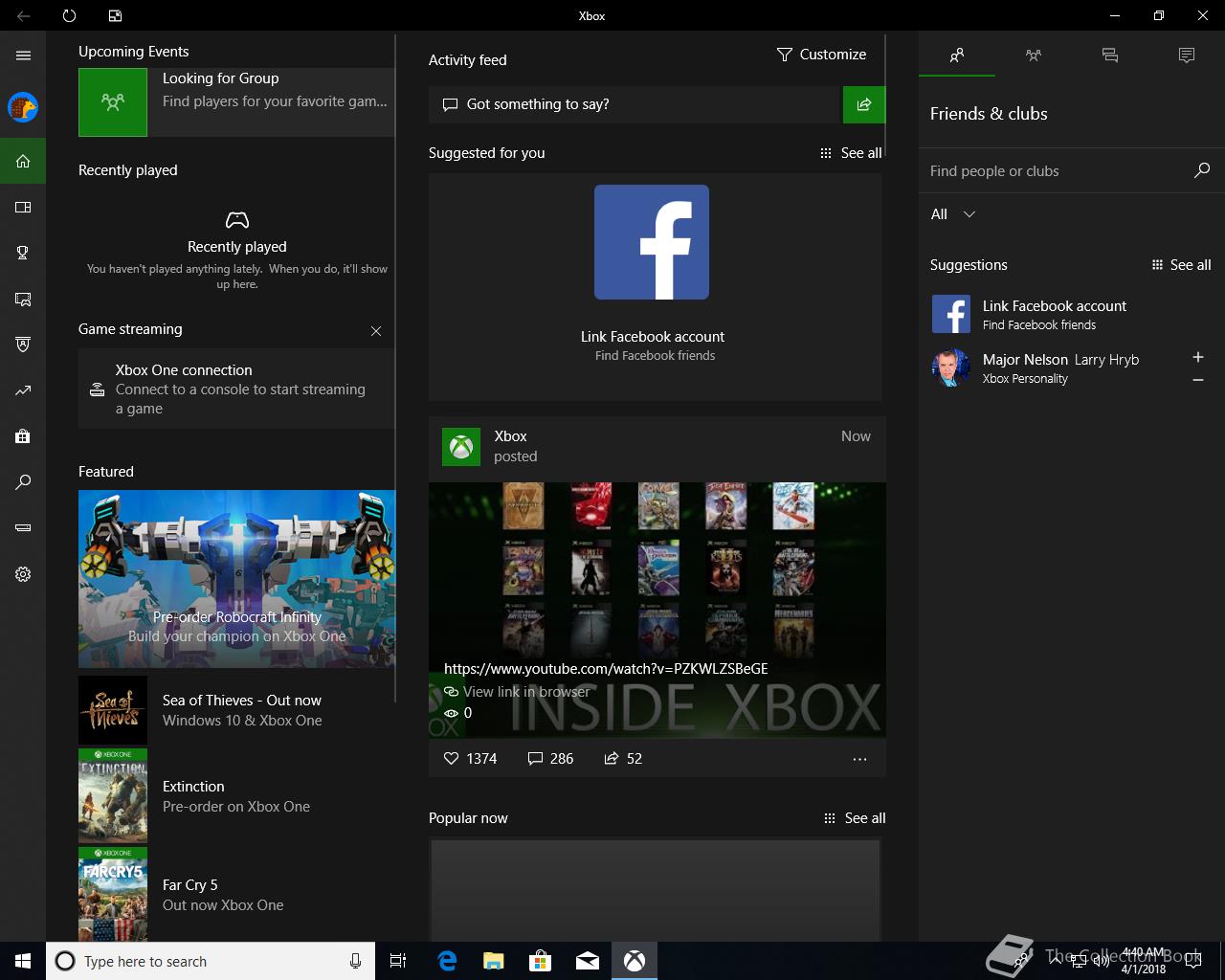Open the hamburger navigation menu

click(23, 56)
